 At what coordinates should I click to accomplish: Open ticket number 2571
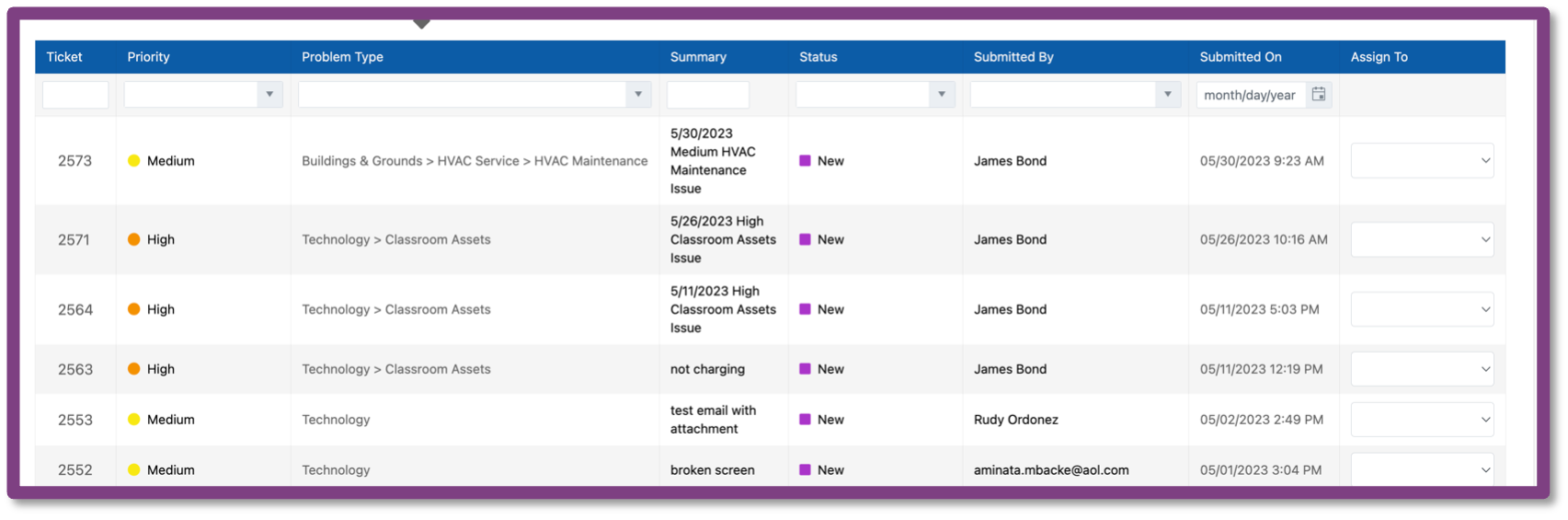pyautogui.click(x=74, y=239)
